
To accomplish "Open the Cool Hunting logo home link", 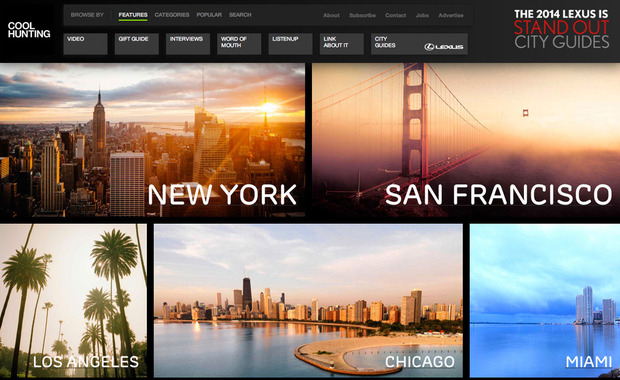I will tap(29, 30).
